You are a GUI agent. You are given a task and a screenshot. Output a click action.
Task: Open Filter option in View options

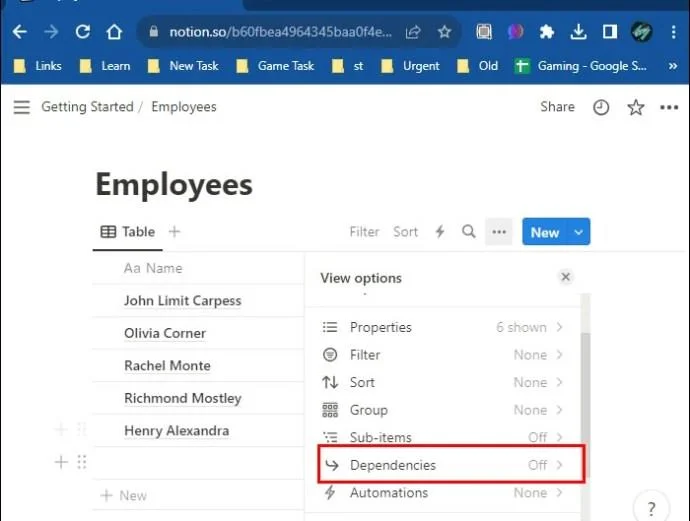pos(443,355)
